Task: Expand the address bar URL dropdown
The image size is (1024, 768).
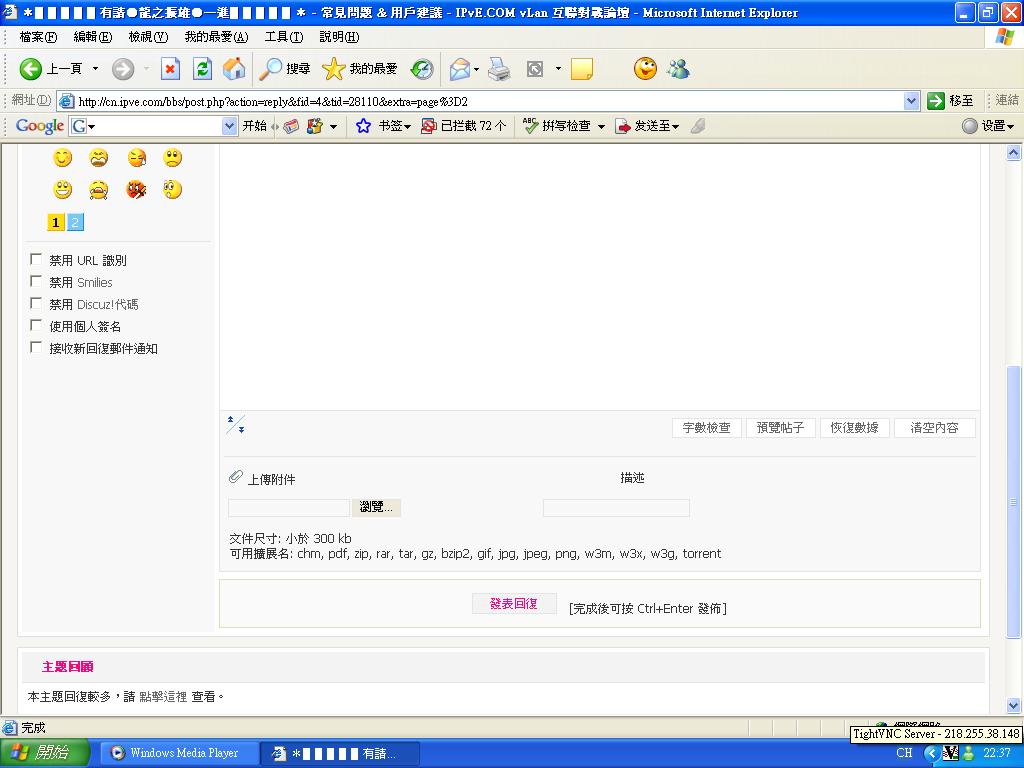Action: [x=912, y=101]
